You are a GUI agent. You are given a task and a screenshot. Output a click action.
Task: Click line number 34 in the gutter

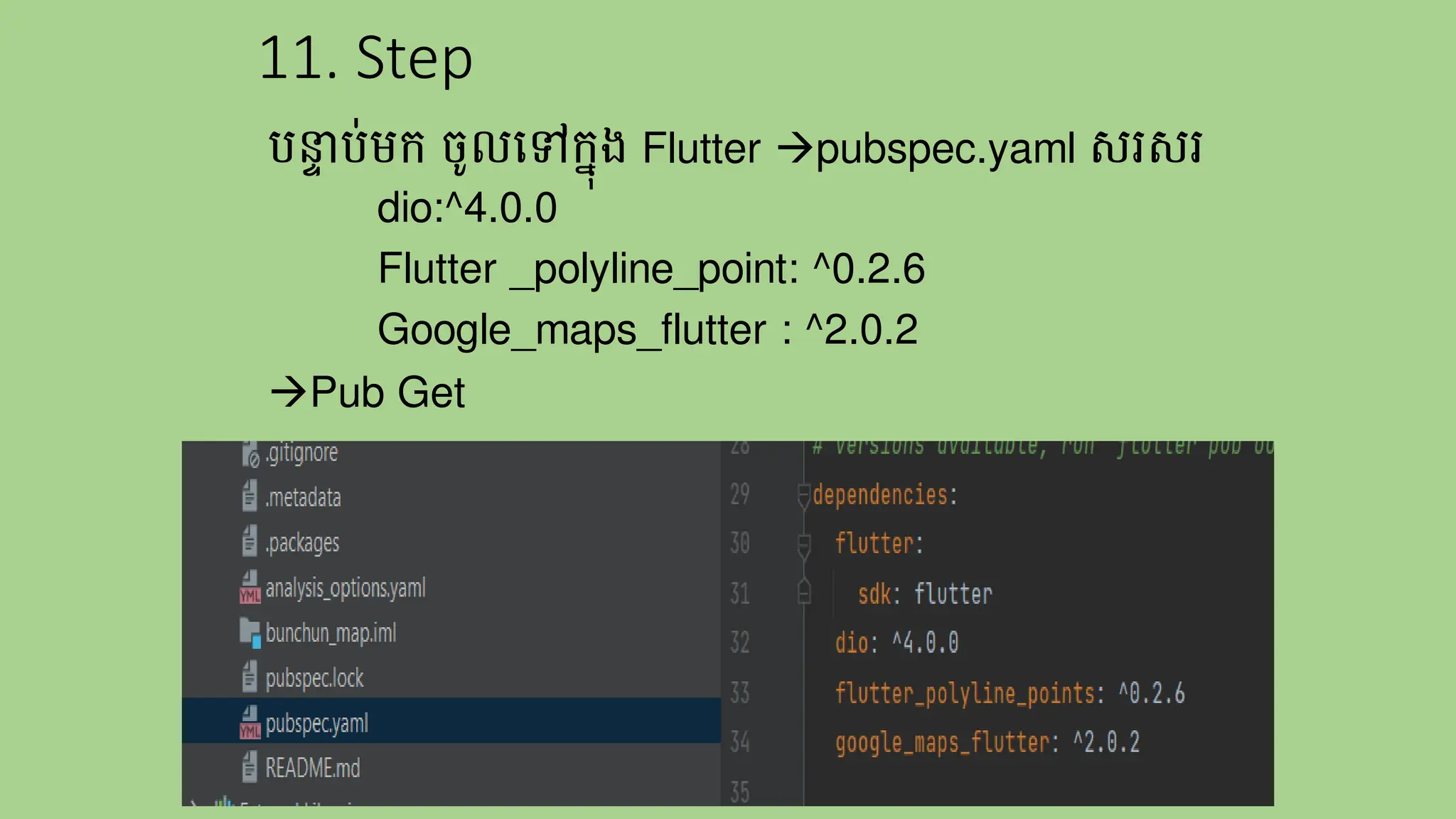(x=740, y=742)
